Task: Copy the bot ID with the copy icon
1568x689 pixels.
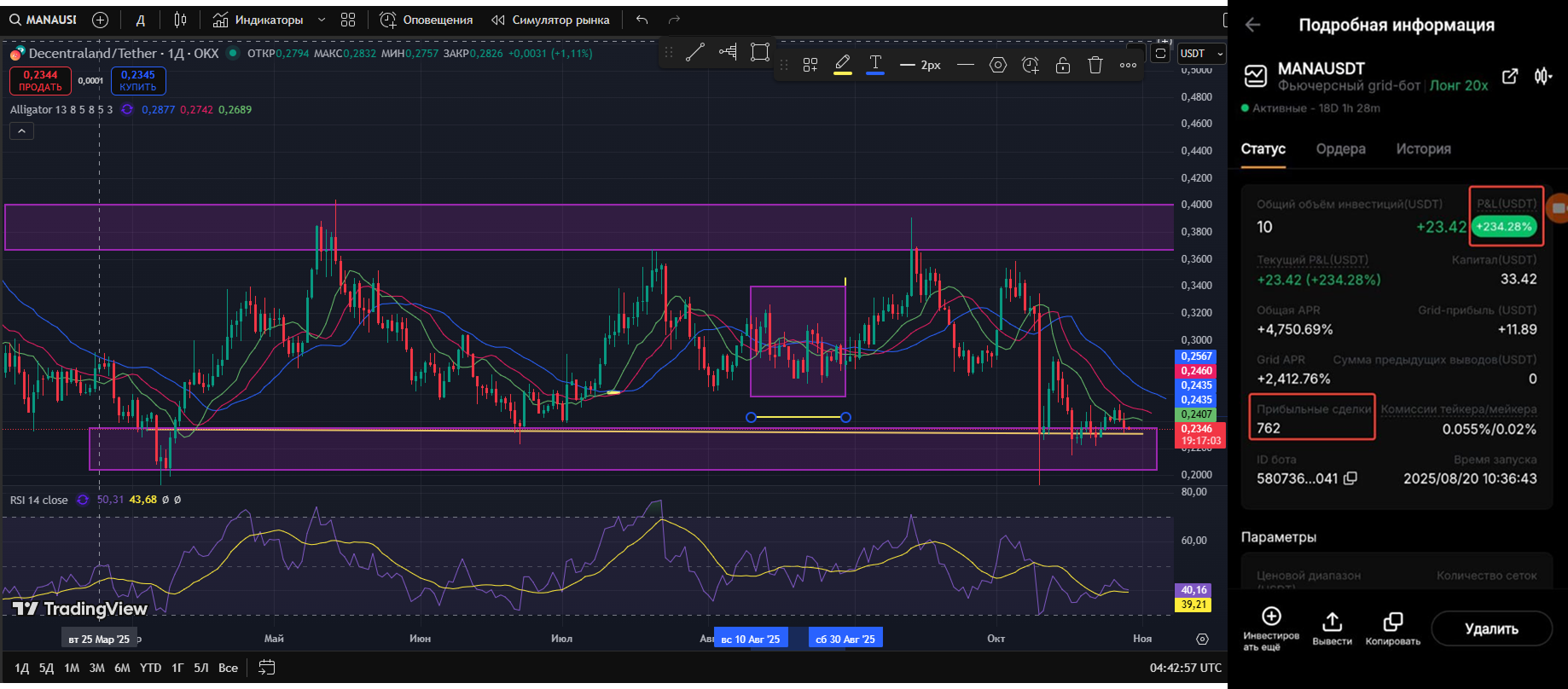Action: (1350, 478)
